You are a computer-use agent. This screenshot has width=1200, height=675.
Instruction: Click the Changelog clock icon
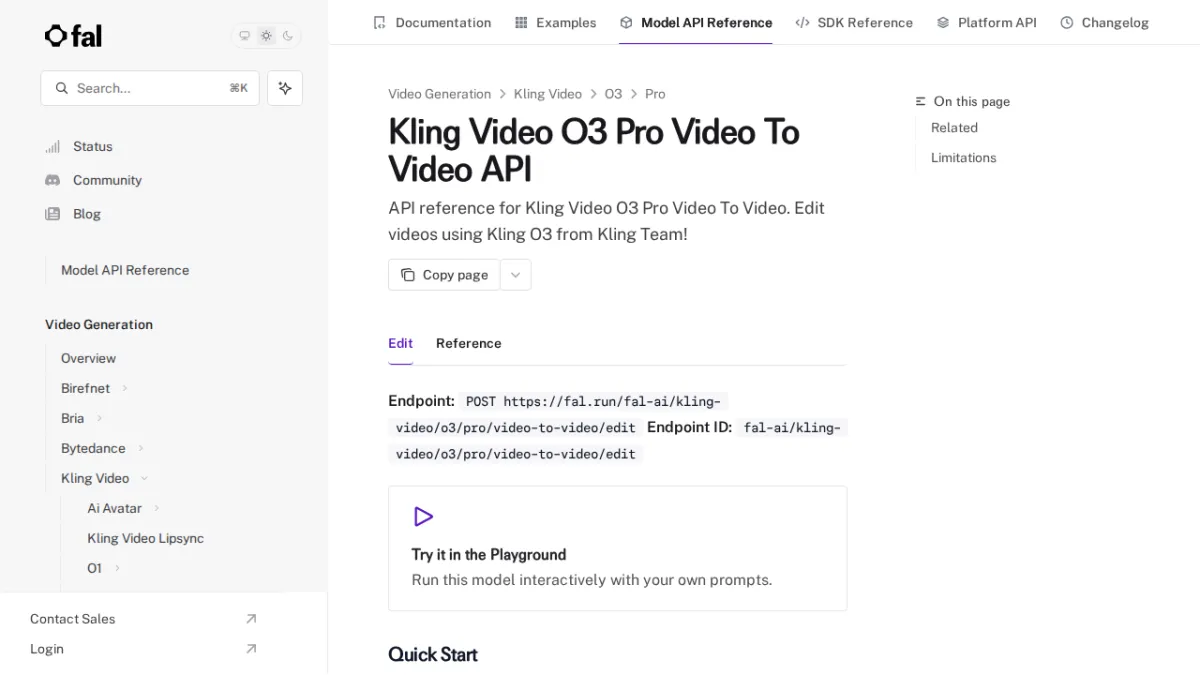(x=1067, y=22)
